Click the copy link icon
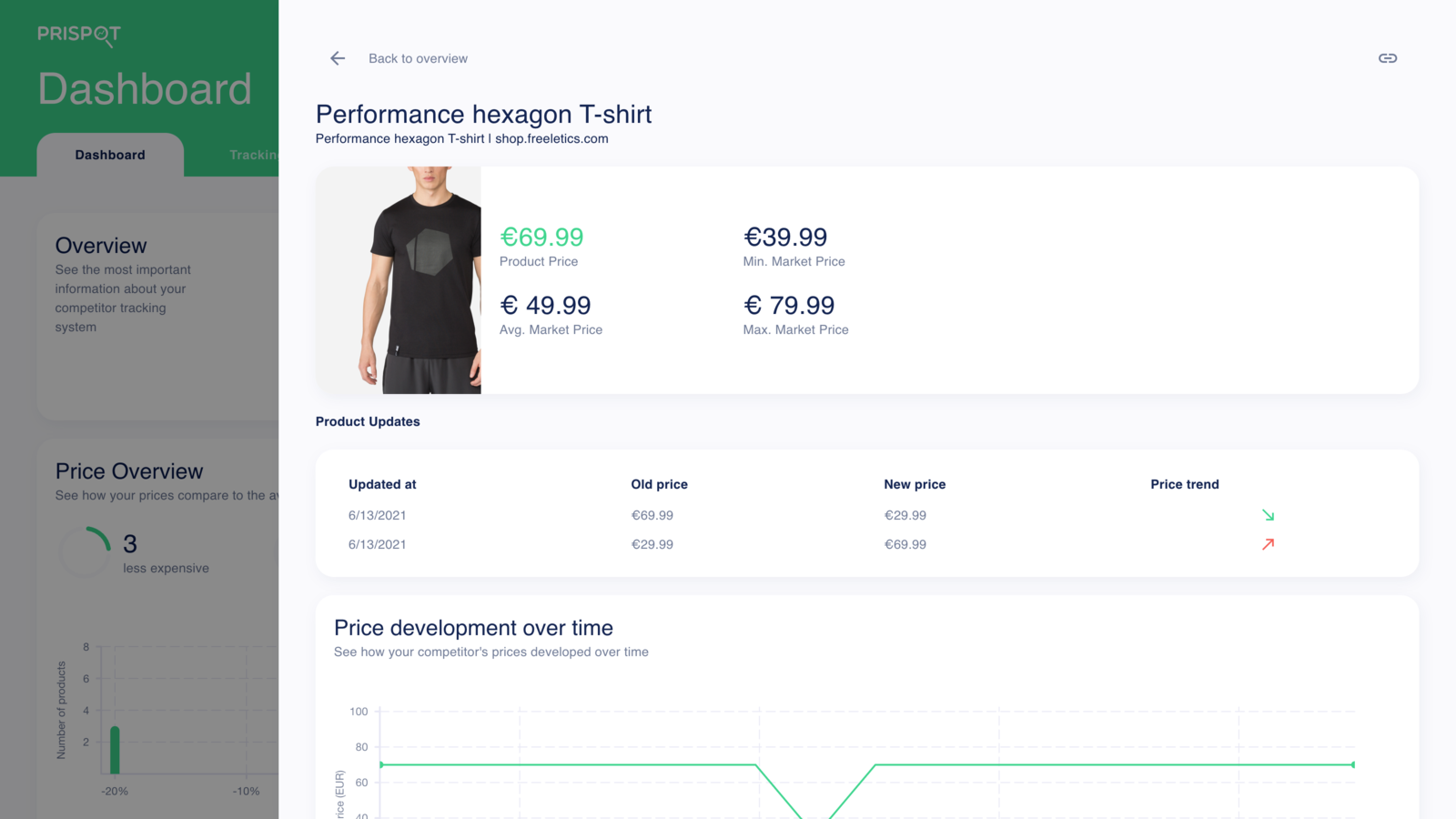Image resolution: width=1456 pixels, height=819 pixels. coord(1387,58)
